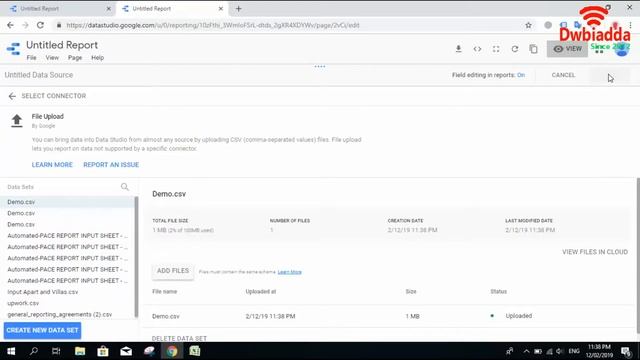Click the main page vertical scrollbar
The width and height of the screenshot is (640, 360).
[638, 256]
